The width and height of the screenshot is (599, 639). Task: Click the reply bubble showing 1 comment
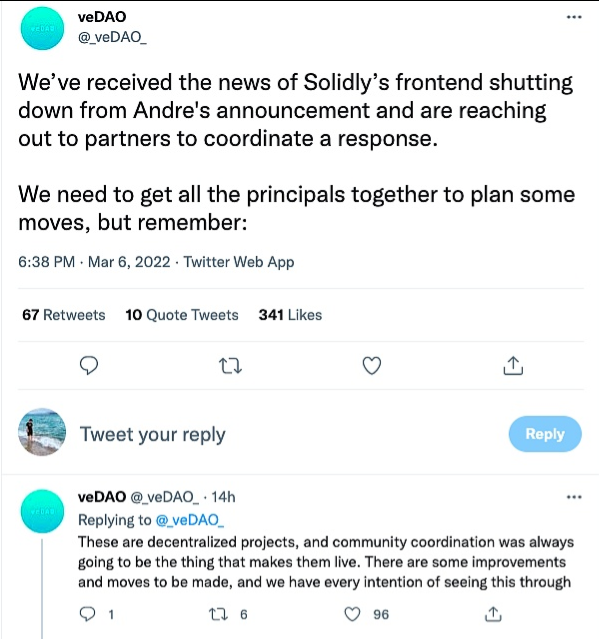[x=87, y=614]
